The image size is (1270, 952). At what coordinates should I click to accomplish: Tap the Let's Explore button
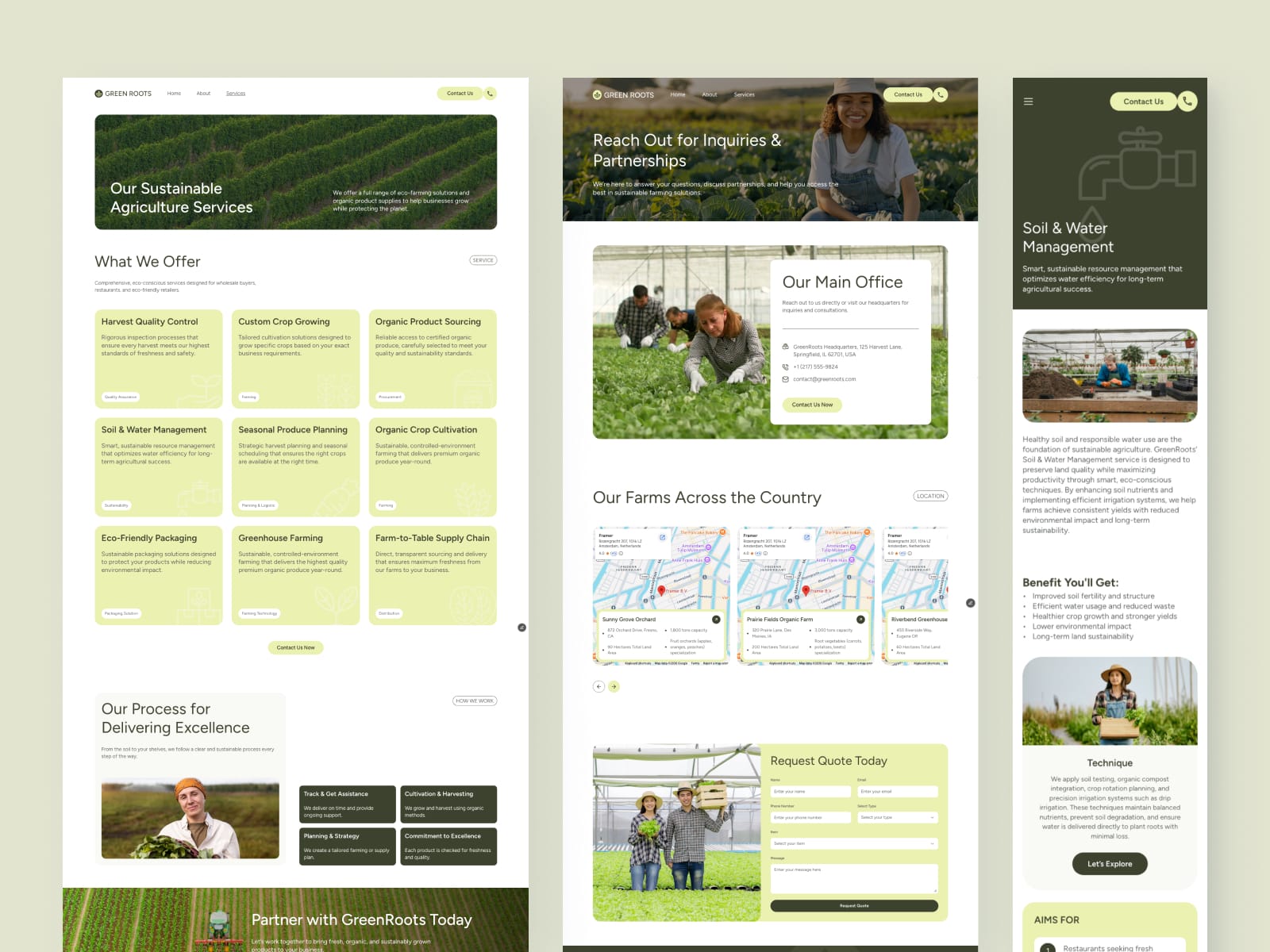tap(1110, 864)
